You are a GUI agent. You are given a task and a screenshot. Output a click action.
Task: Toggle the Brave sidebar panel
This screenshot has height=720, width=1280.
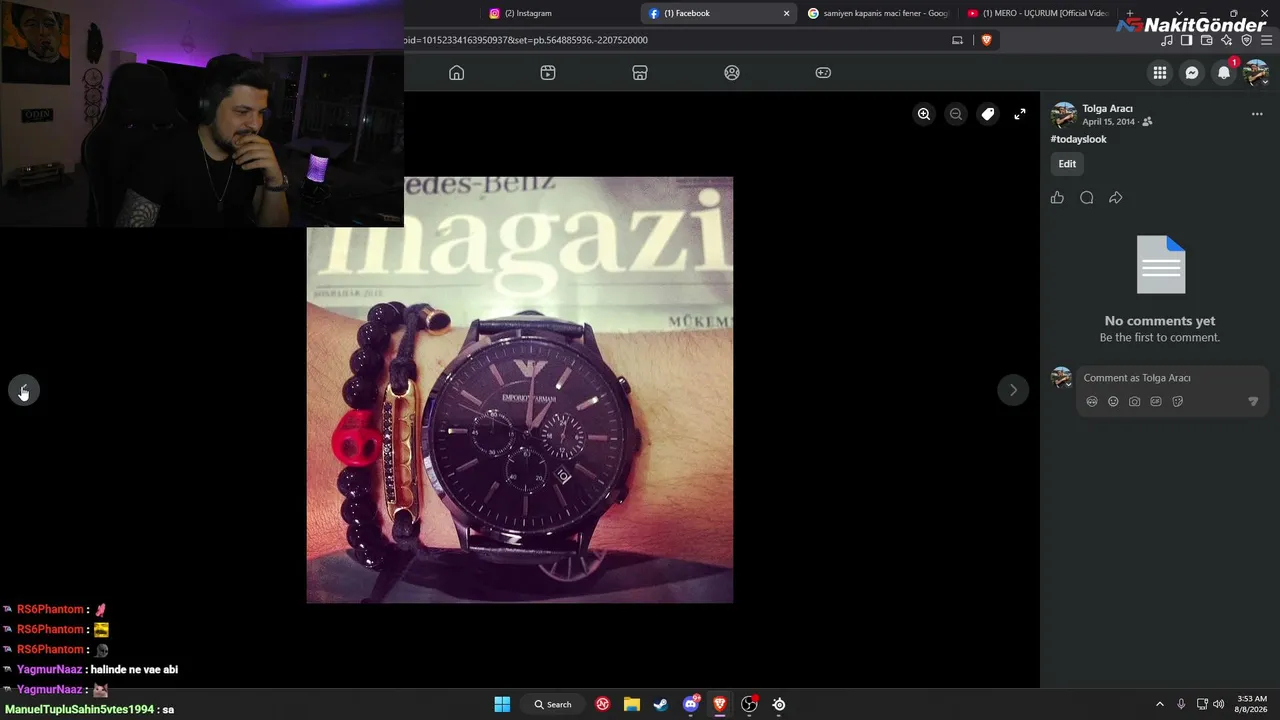click(1186, 40)
